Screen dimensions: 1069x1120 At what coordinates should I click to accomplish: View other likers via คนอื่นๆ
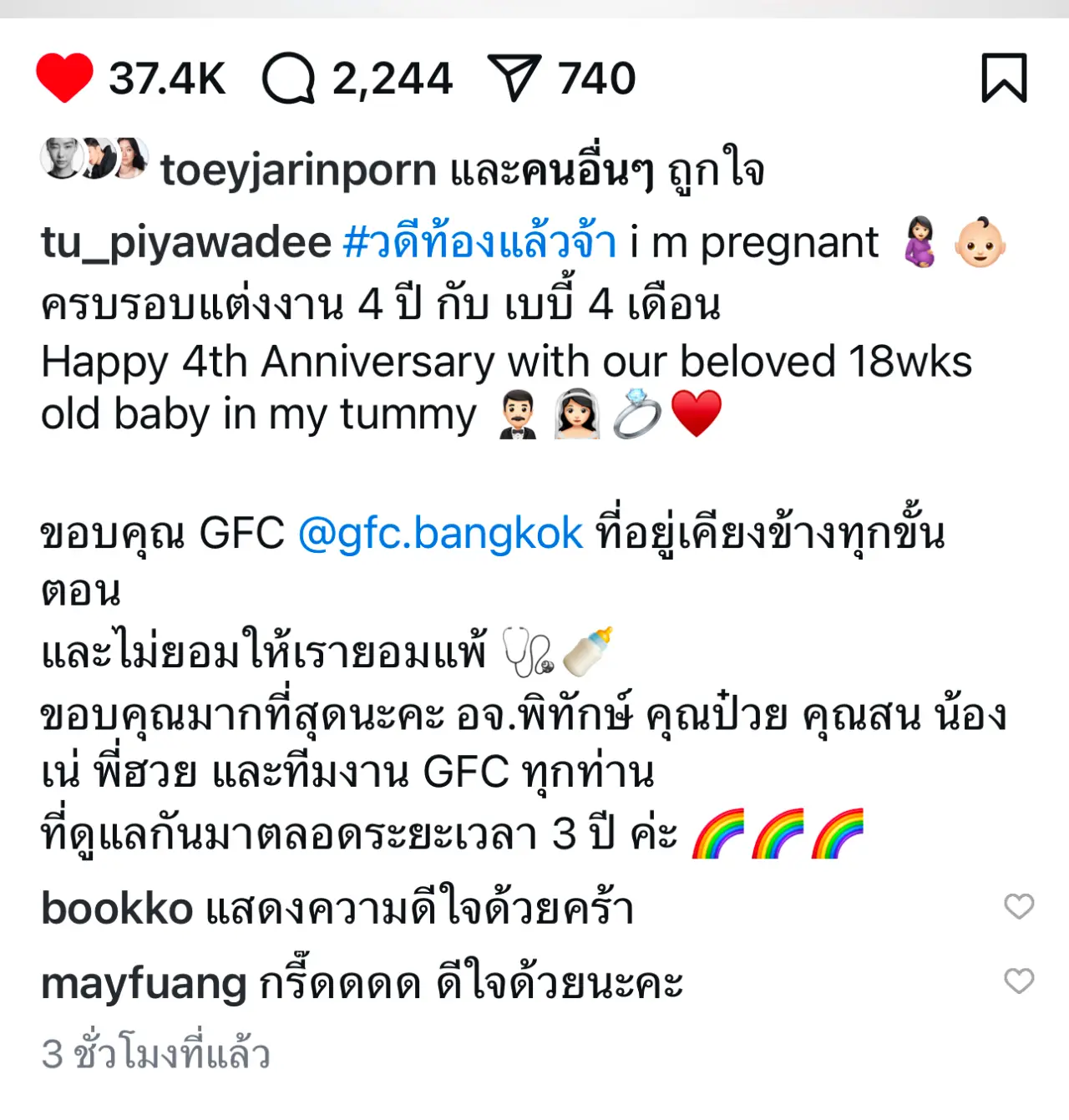click(x=587, y=171)
